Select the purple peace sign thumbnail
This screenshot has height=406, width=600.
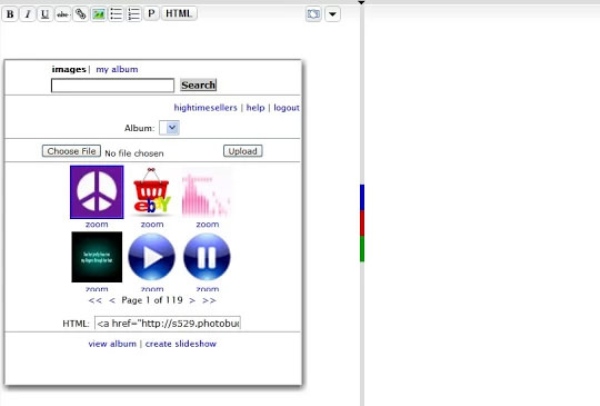point(97,192)
